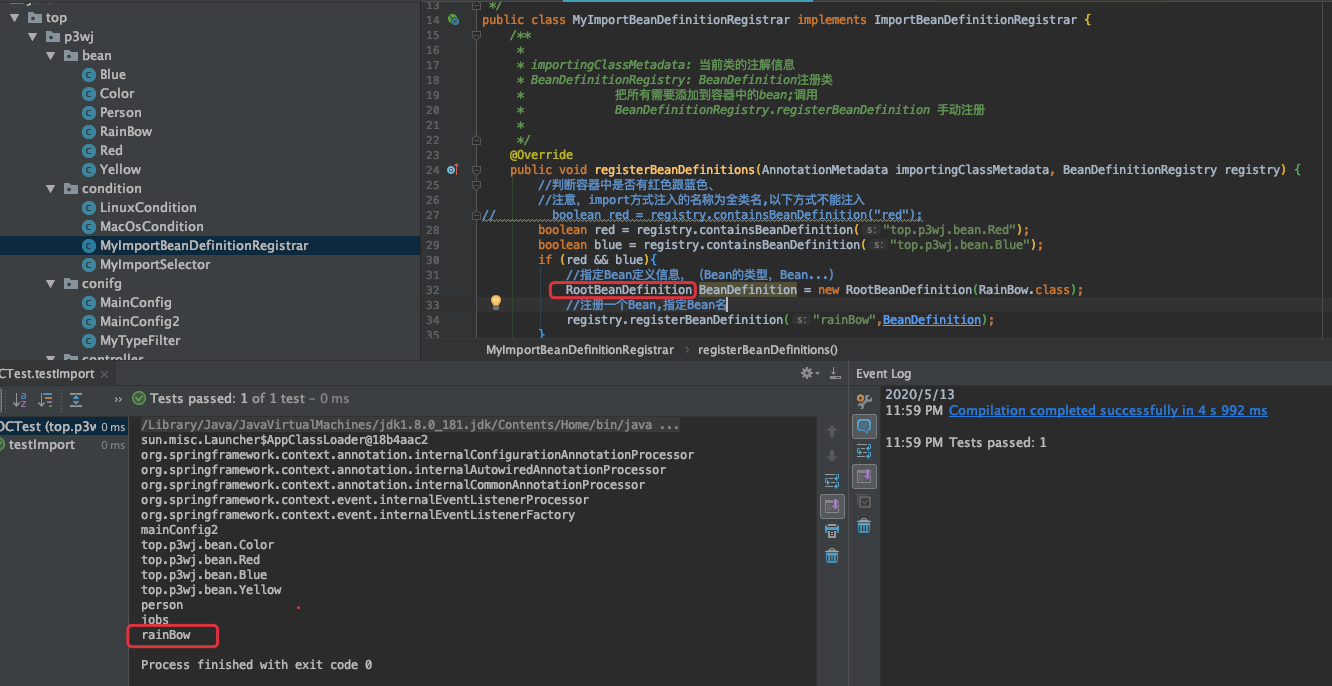Open Compilation completed successfully link
Screen dimensions: 1332x686
1108,411
